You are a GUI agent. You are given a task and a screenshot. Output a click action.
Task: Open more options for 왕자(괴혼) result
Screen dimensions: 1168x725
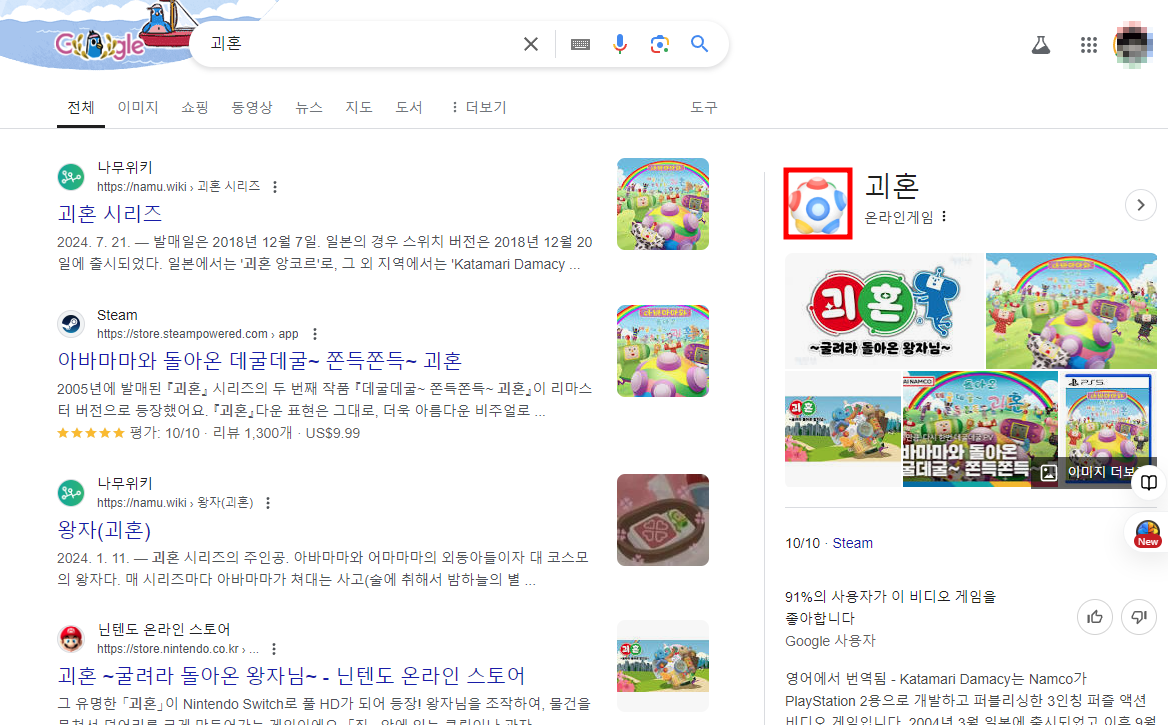pos(268,503)
